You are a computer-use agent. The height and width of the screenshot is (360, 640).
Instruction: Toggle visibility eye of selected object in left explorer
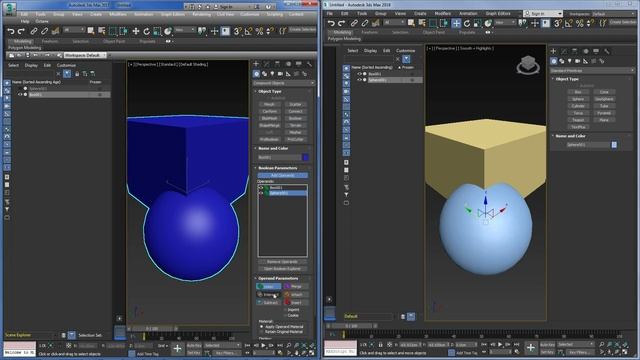[x=19, y=94]
